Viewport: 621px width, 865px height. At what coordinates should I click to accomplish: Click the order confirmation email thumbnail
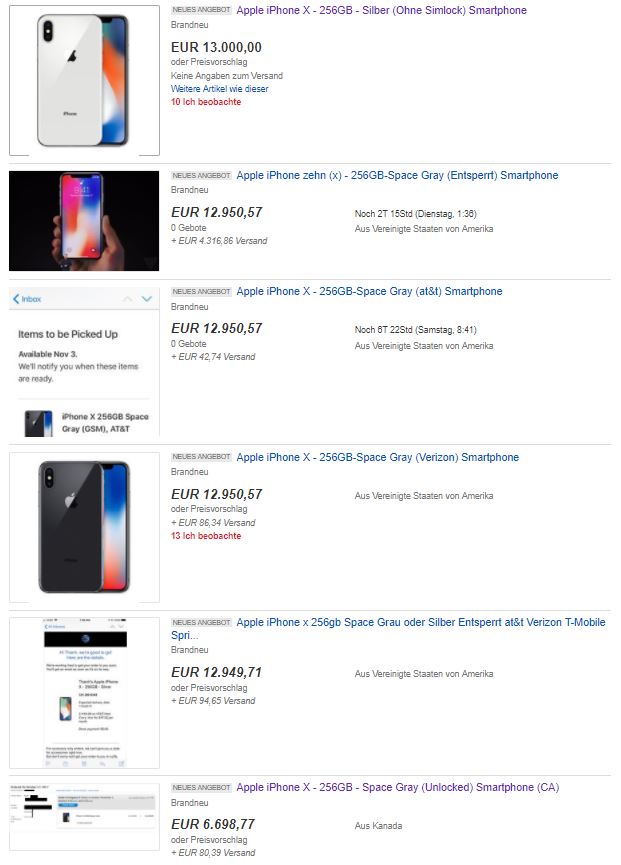click(84, 693)
